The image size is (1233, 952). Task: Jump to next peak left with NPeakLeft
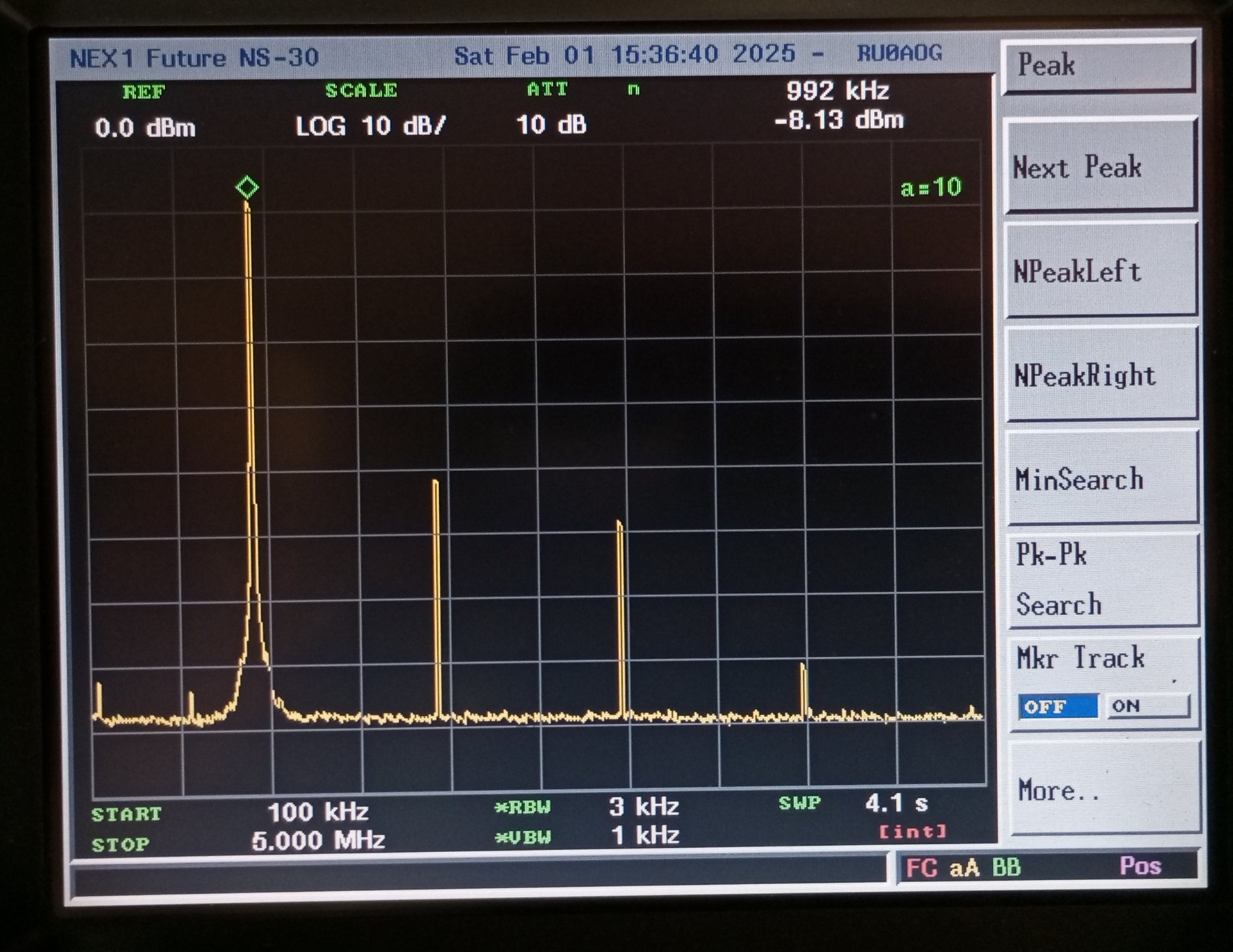1101,271
